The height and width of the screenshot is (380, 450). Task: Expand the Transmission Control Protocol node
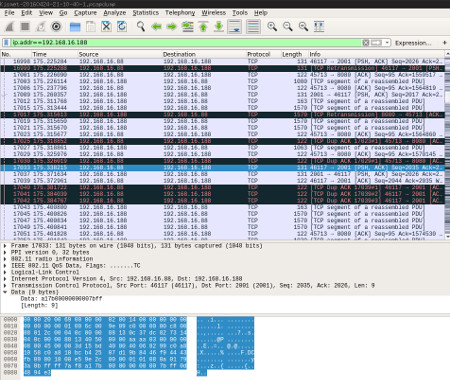tap(5, 285)
